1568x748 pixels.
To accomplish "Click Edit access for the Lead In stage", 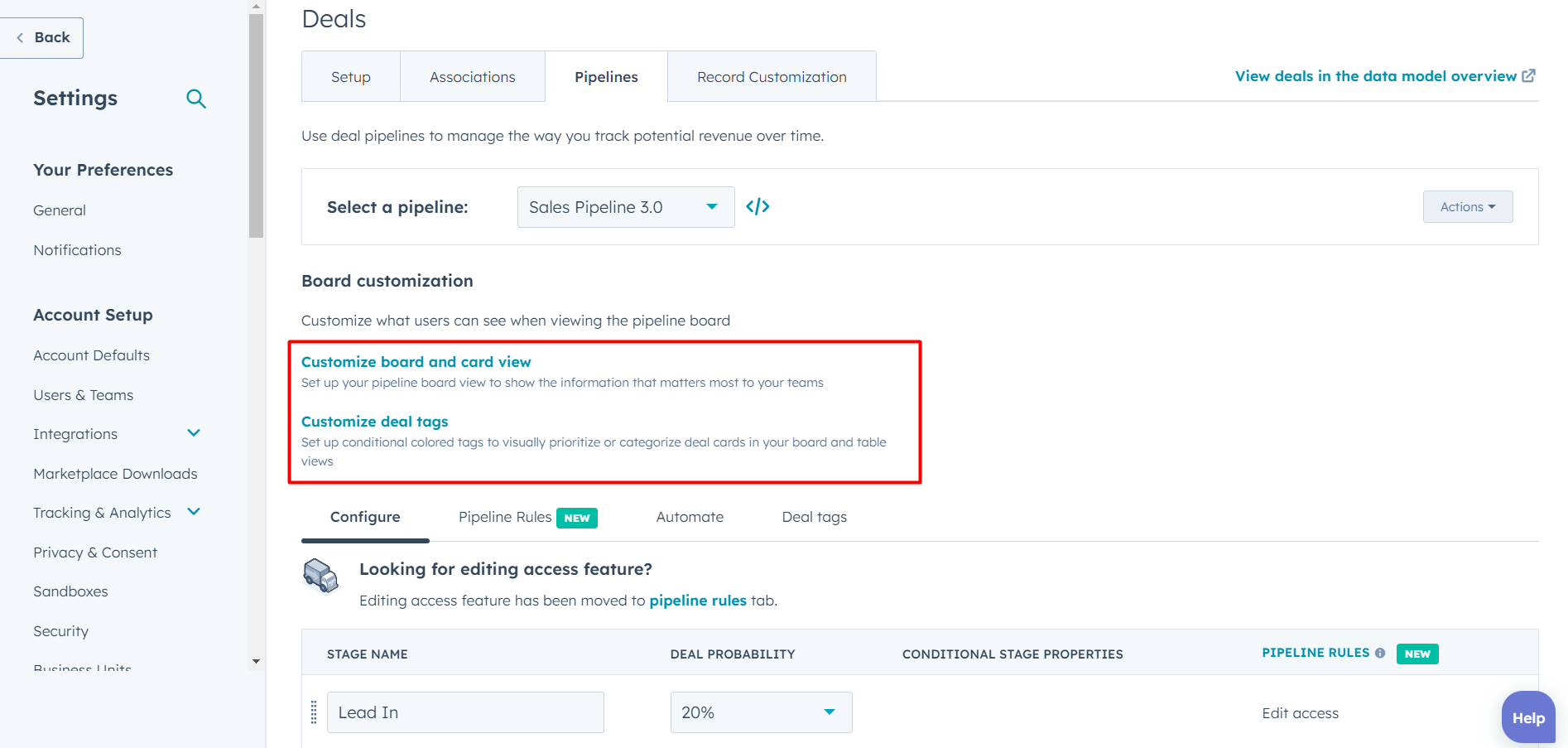I will (x=1300, y=712).
